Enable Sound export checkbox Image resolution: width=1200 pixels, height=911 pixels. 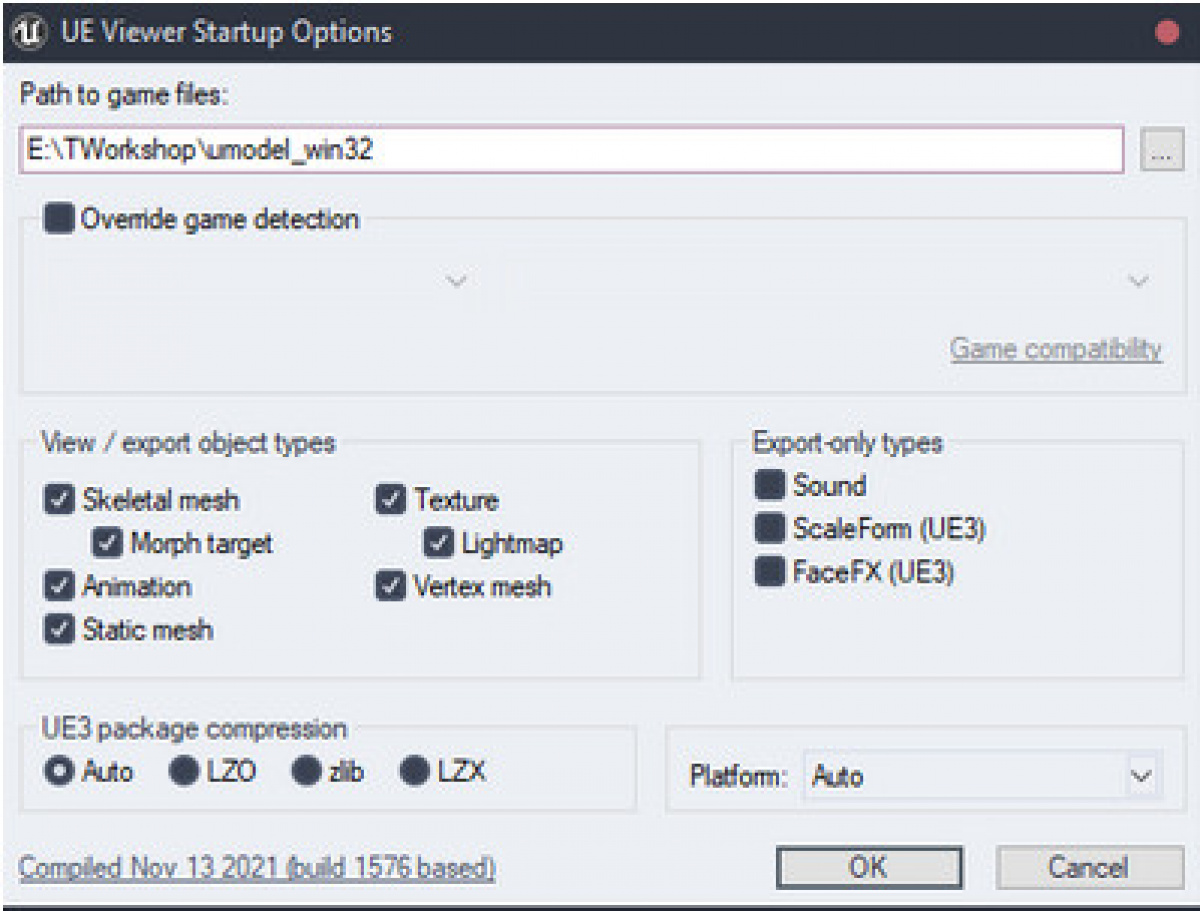(770, 485)
